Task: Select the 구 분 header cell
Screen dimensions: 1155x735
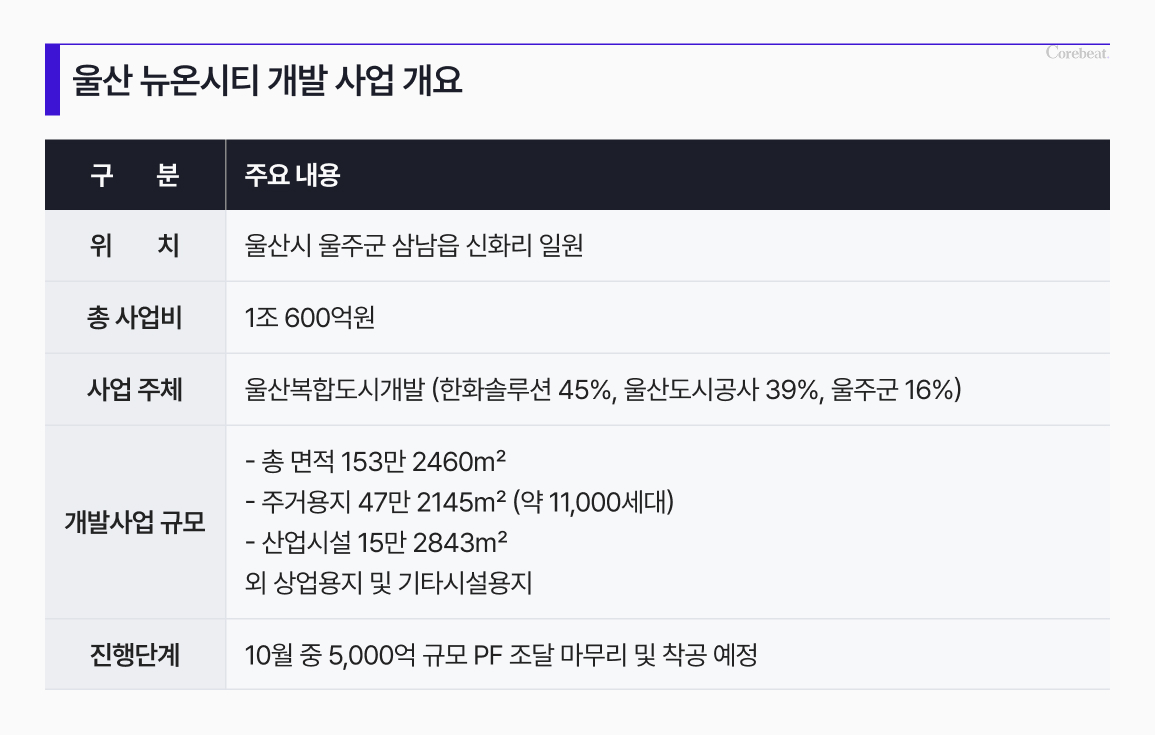Action: coord(135,175)
